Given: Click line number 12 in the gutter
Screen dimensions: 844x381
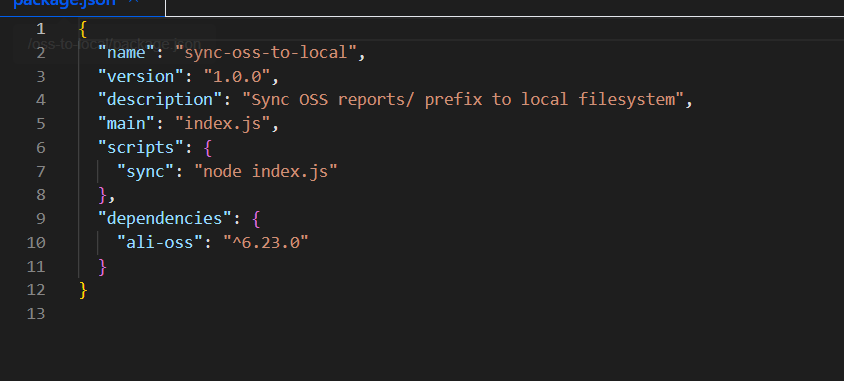Looking at the screenshot, I should (36, 290).
